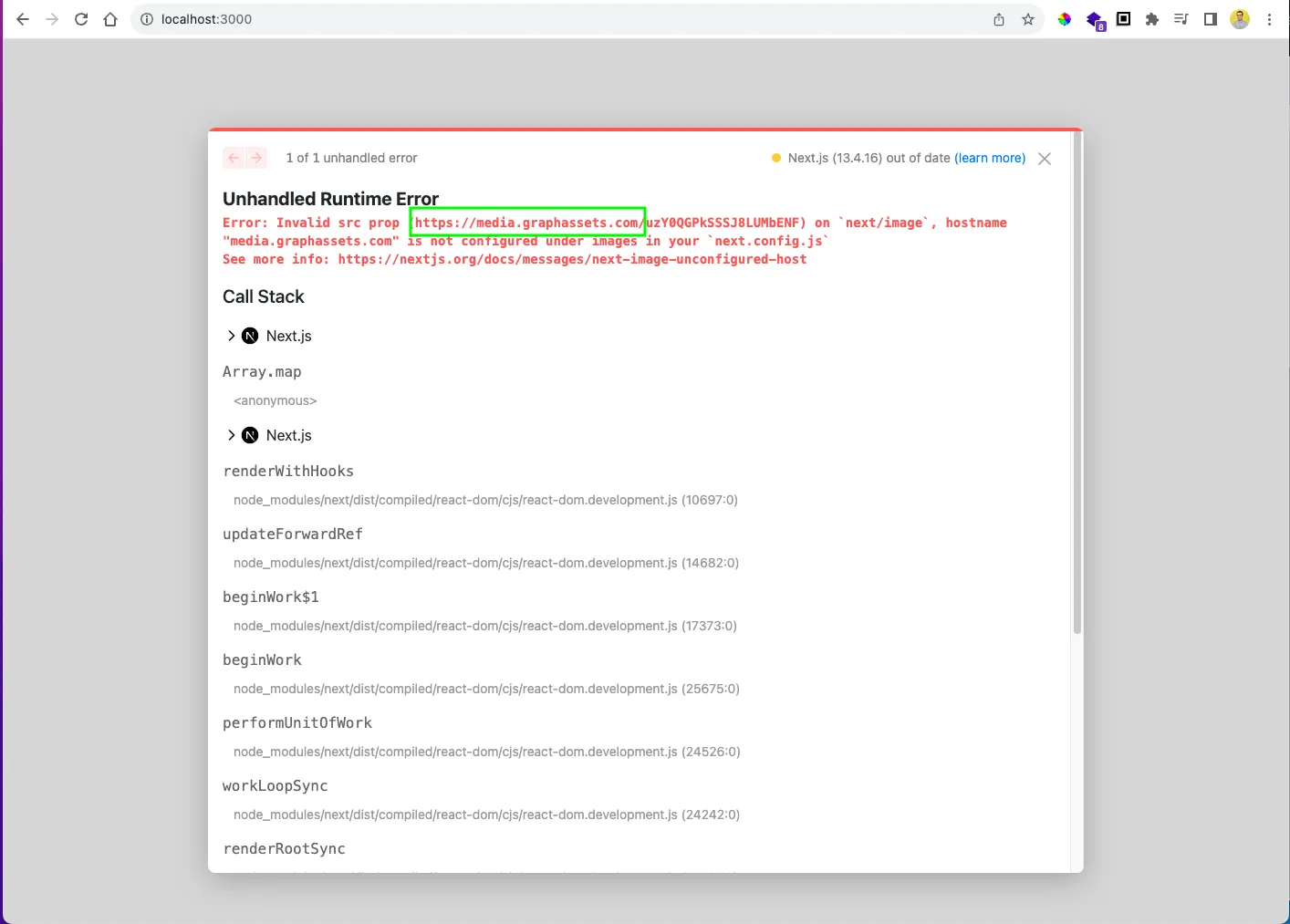1290x924 pixels.
Task: Select the beginWork$1 stack frame
Action: click(x=271, y=597)
